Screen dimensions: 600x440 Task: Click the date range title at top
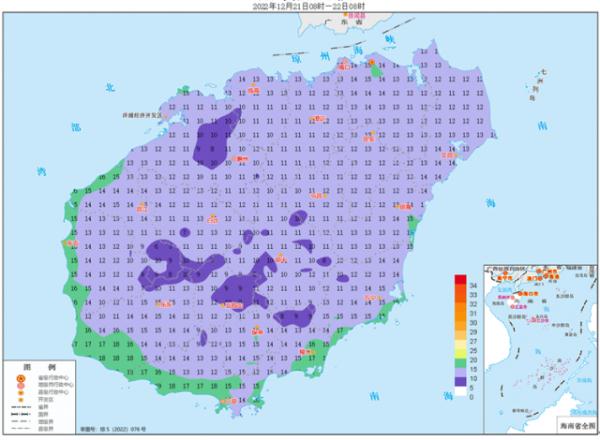300,5
